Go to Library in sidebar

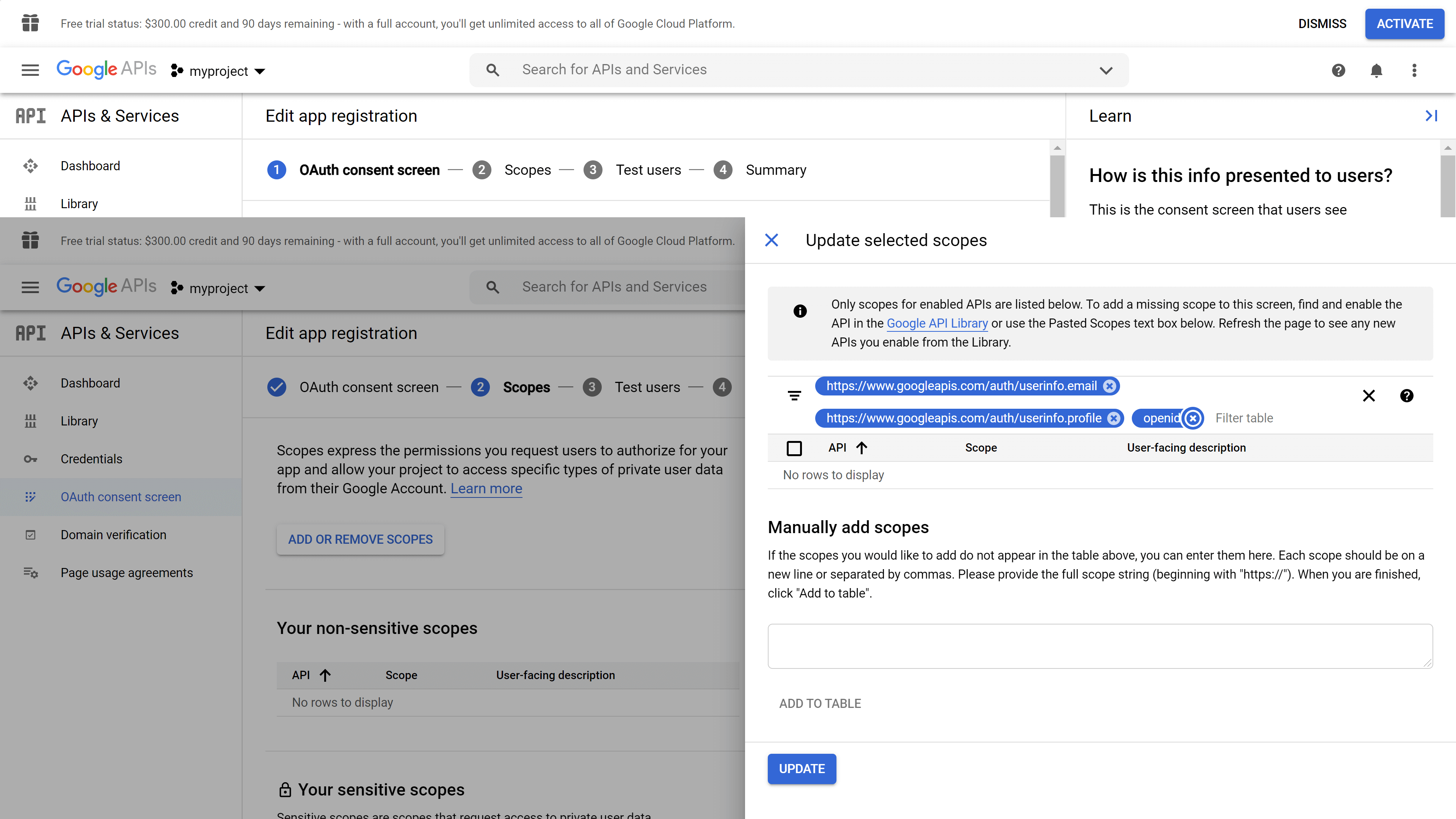click(x=79, y=204)
